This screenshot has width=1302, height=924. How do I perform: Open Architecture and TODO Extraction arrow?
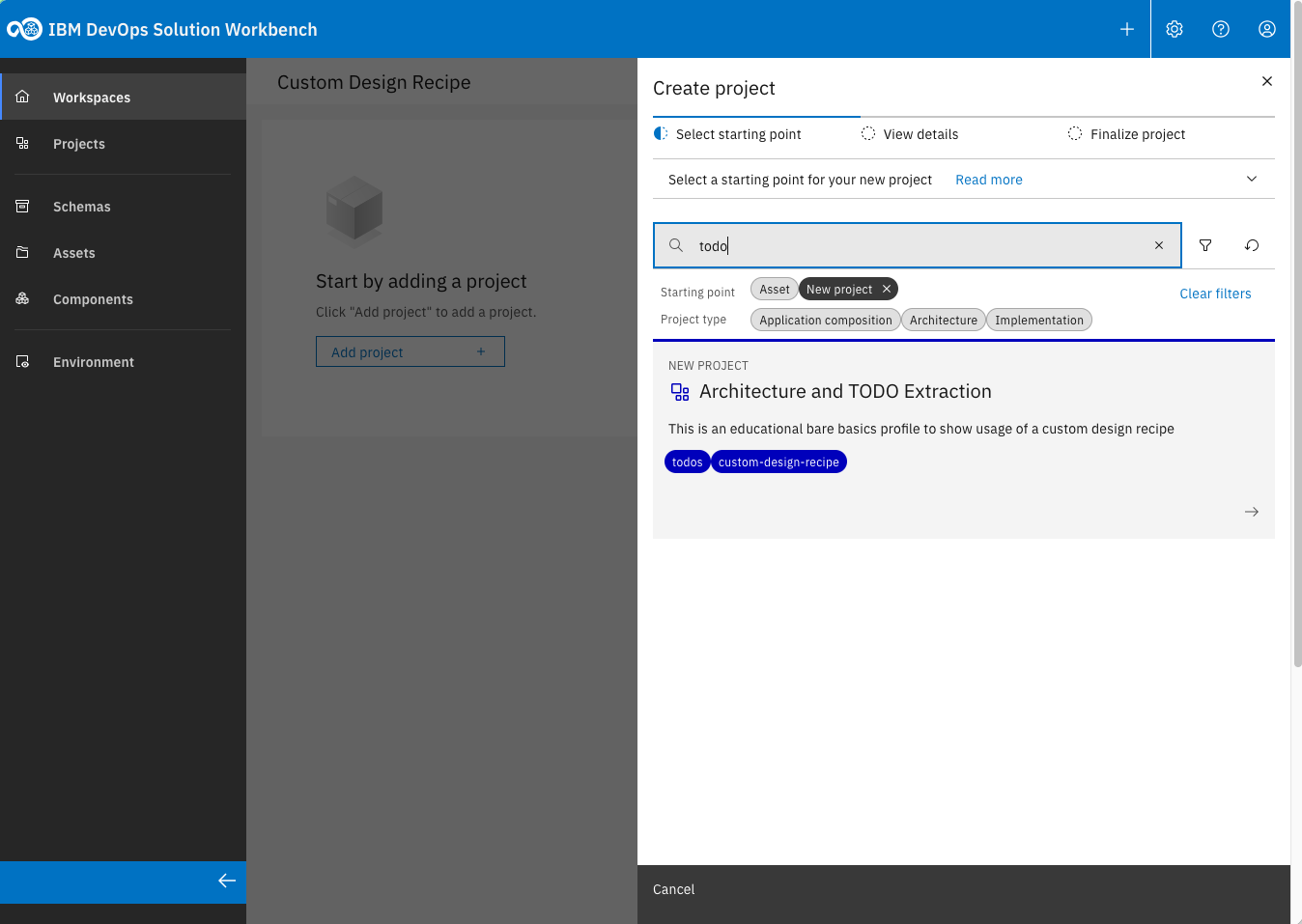1252,512
